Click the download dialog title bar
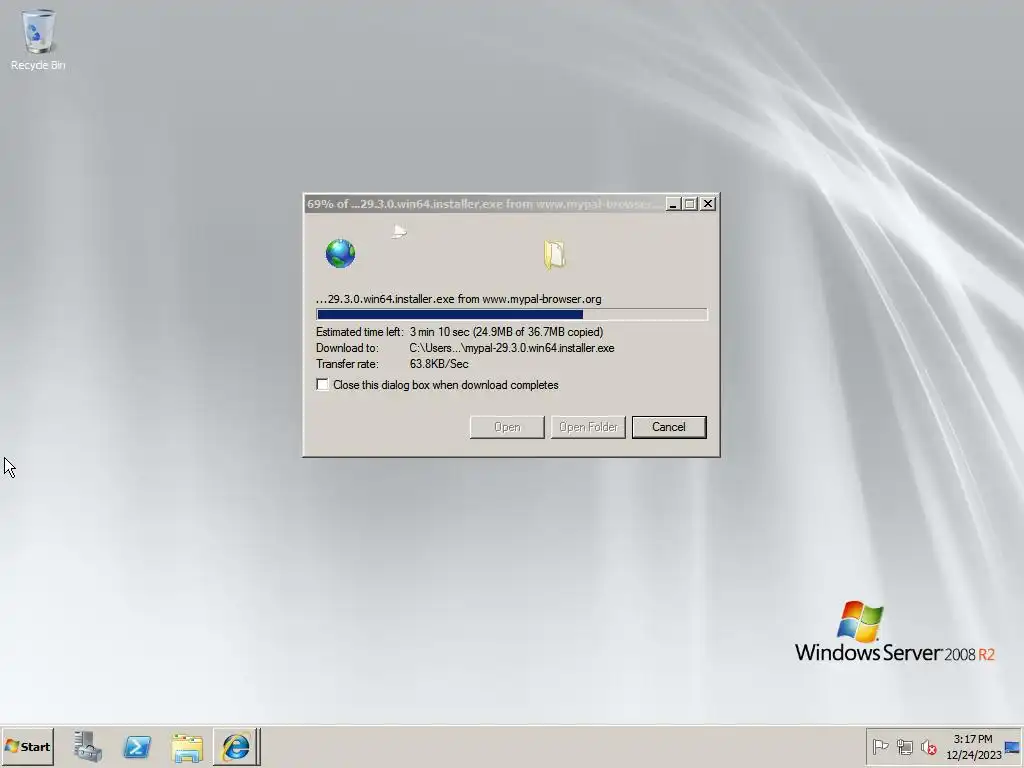Viewport: 1024px width, 768px height. point(483,204)
